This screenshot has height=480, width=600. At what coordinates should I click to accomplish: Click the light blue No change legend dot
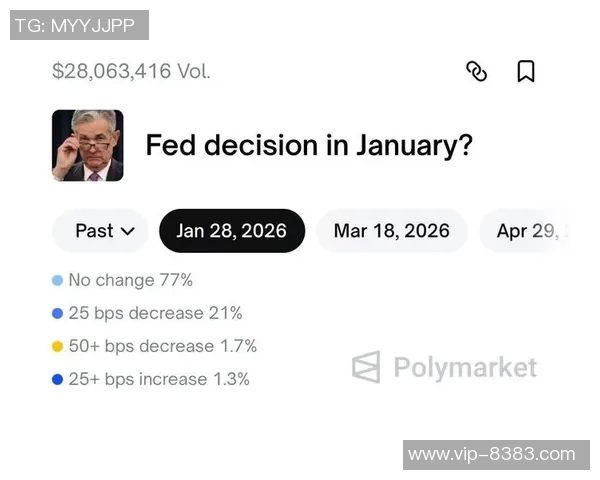[x=58, y=281]
